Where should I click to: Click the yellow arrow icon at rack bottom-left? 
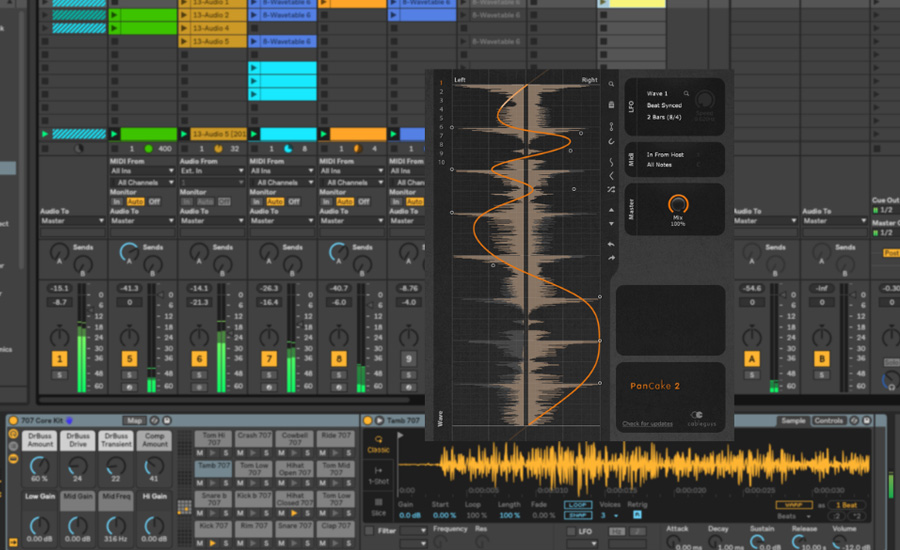click(x=13, y=541)
